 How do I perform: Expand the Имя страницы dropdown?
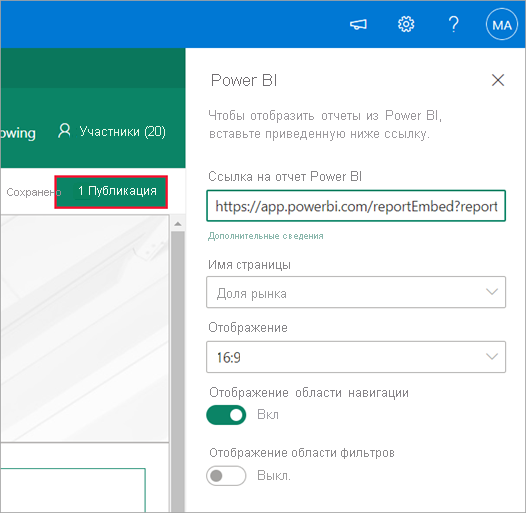[356, 292]
